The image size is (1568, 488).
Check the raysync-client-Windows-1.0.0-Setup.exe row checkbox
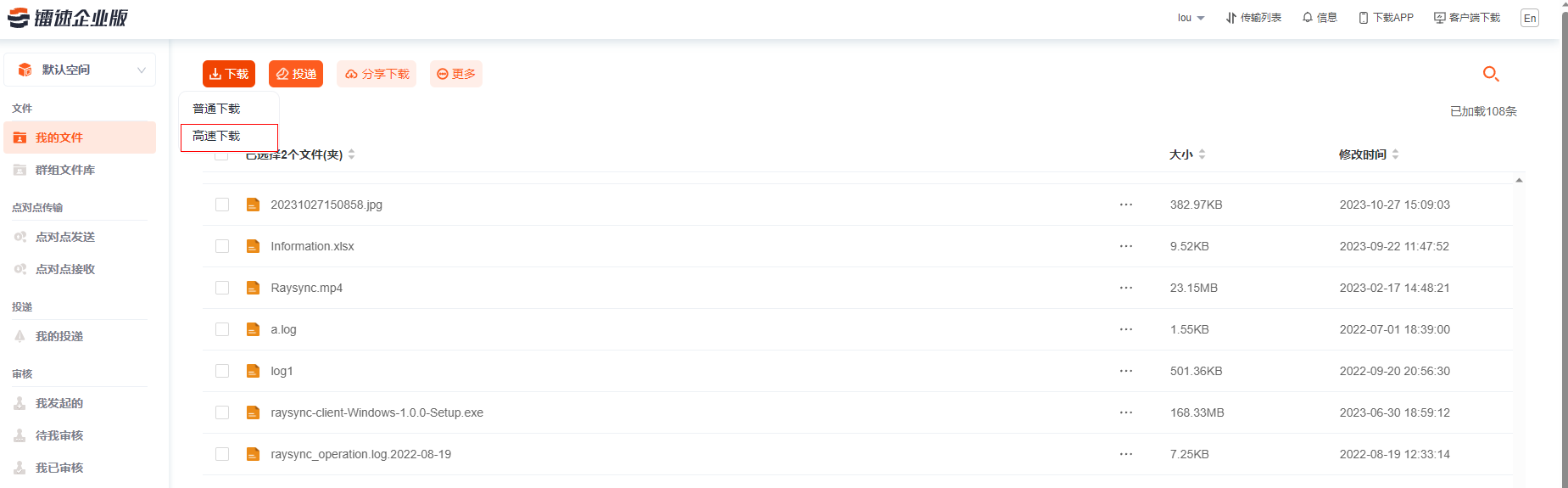click(x=222, y=412)
